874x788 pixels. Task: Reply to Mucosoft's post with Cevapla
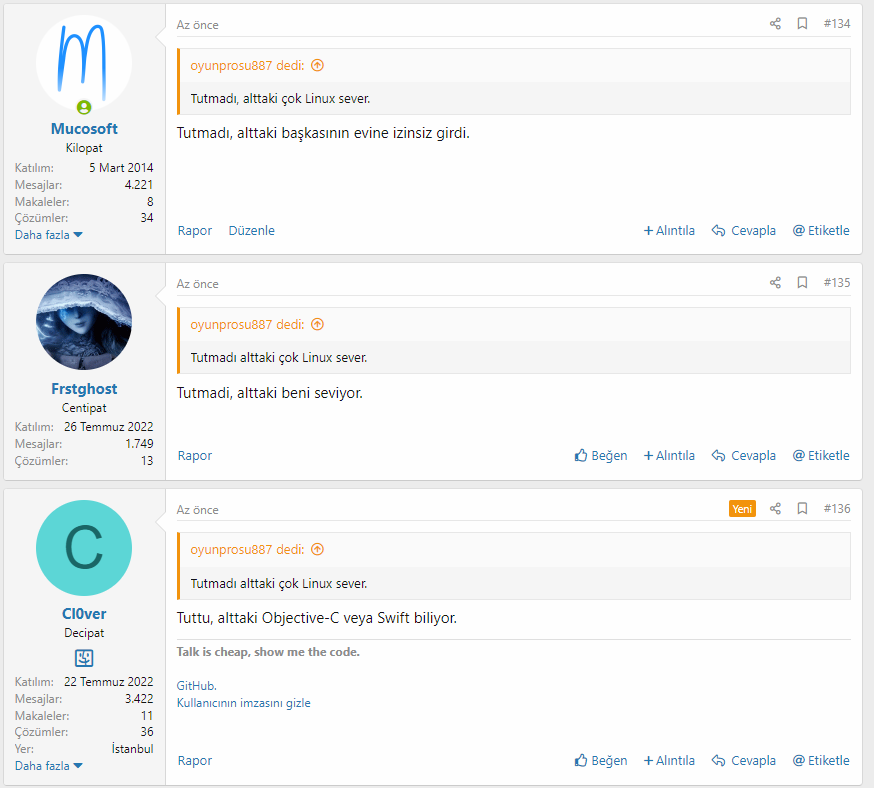click(744, 230)
